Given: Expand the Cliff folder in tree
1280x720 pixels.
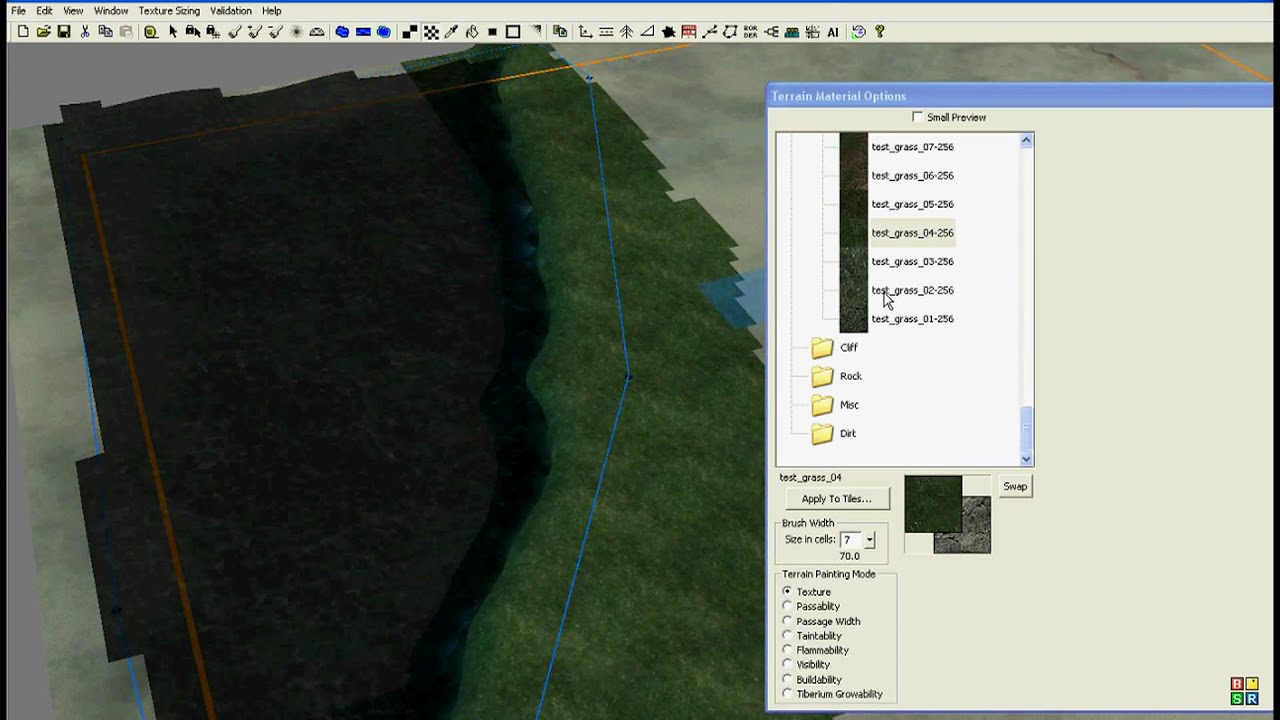Looking at the screenshot, I should (822, 348).
